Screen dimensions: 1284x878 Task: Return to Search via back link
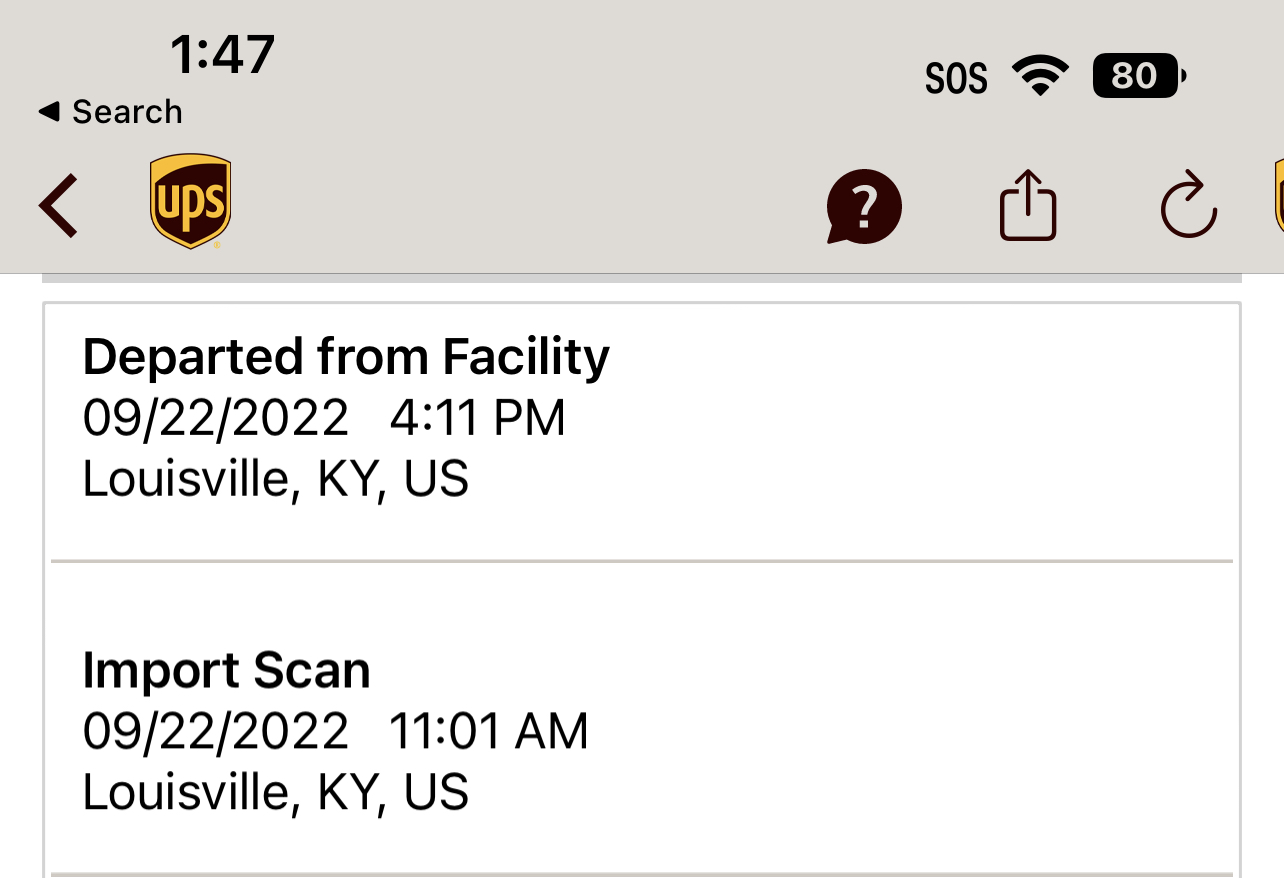pos(110,112)
